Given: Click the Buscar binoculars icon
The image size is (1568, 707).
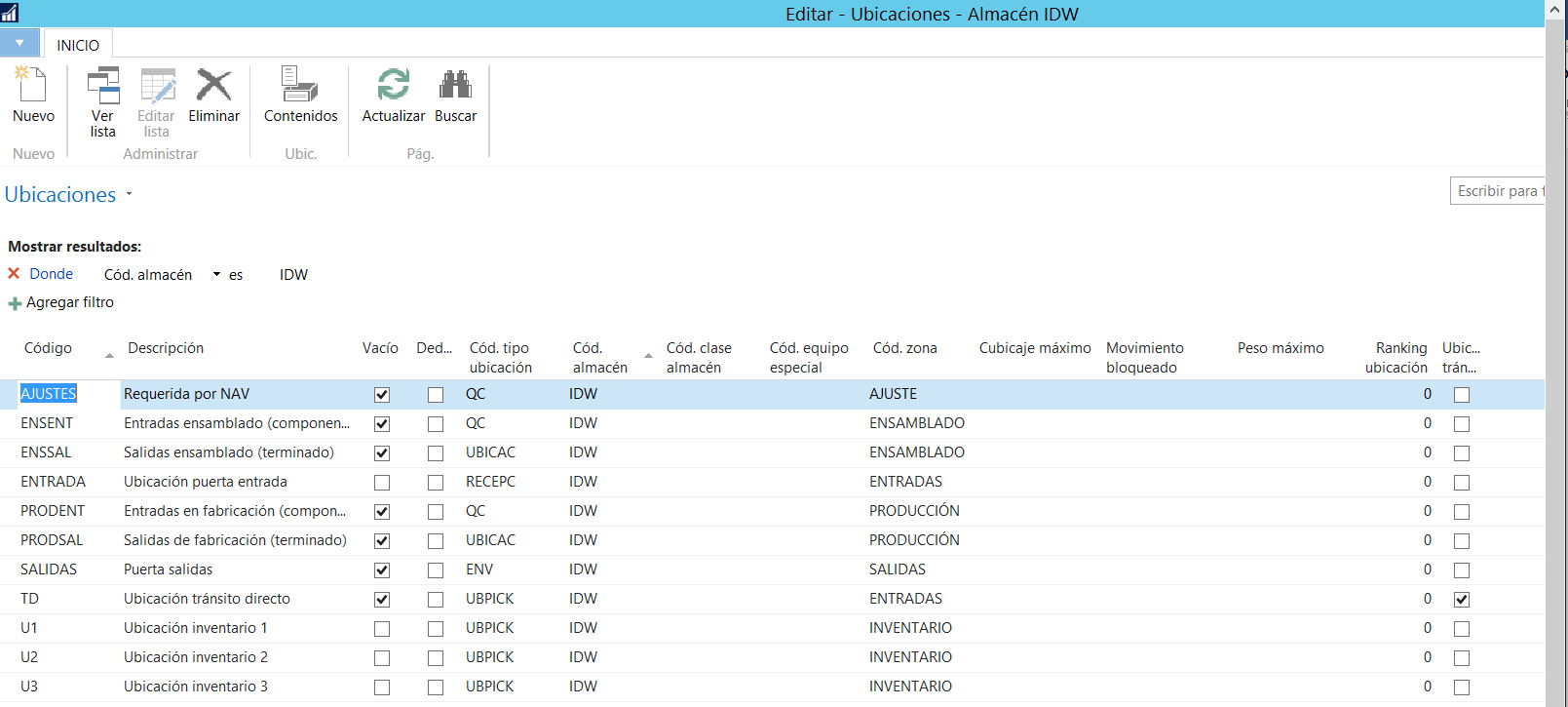Looking at the screenshot, I should (x=455, y=85).
